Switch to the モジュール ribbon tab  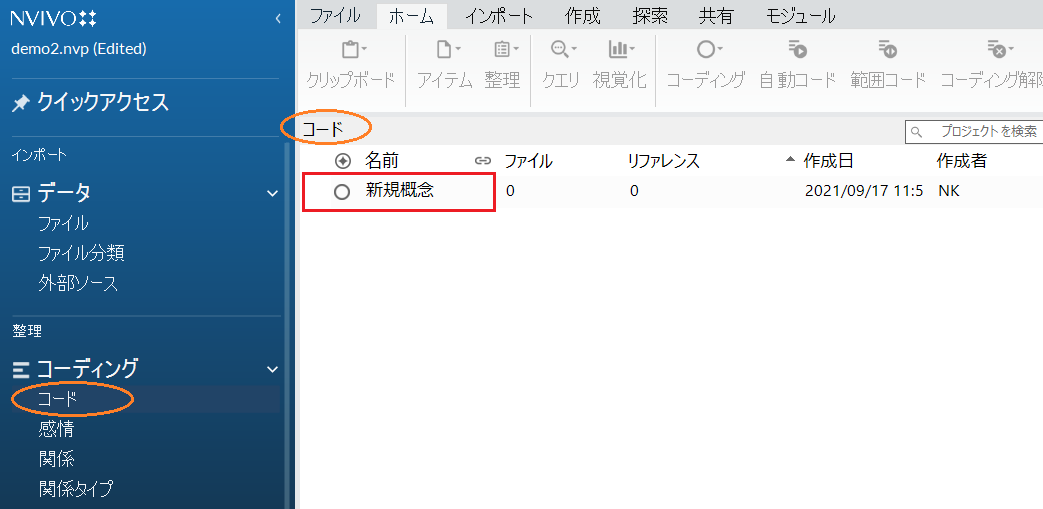(x=800, y=15)
